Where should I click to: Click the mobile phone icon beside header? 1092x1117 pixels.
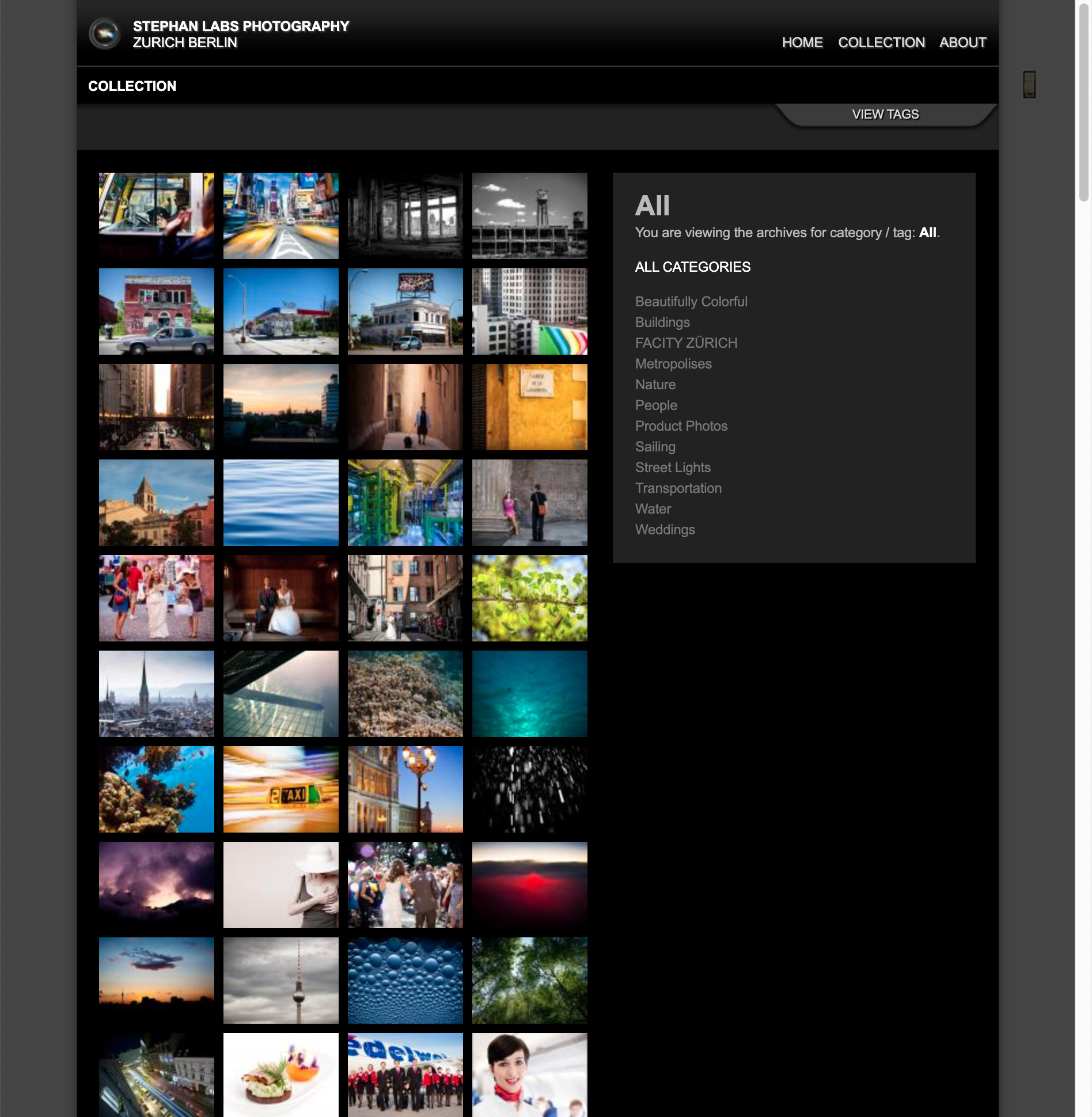1029,85
